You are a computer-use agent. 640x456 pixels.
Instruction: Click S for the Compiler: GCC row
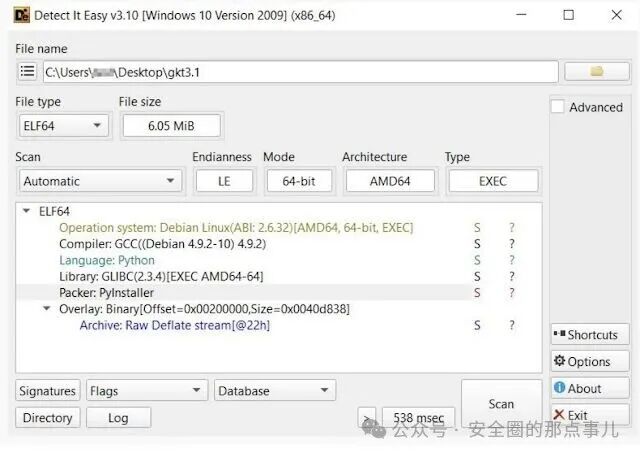click(x=477, y=244)
